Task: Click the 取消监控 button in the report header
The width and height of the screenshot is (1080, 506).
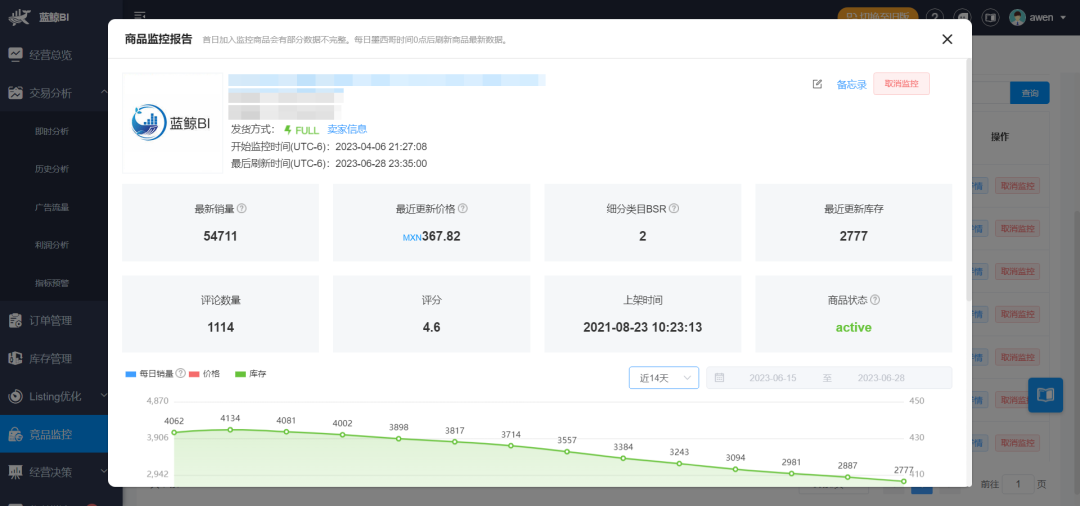Action: pyautogui.click(x=902, y=83)
